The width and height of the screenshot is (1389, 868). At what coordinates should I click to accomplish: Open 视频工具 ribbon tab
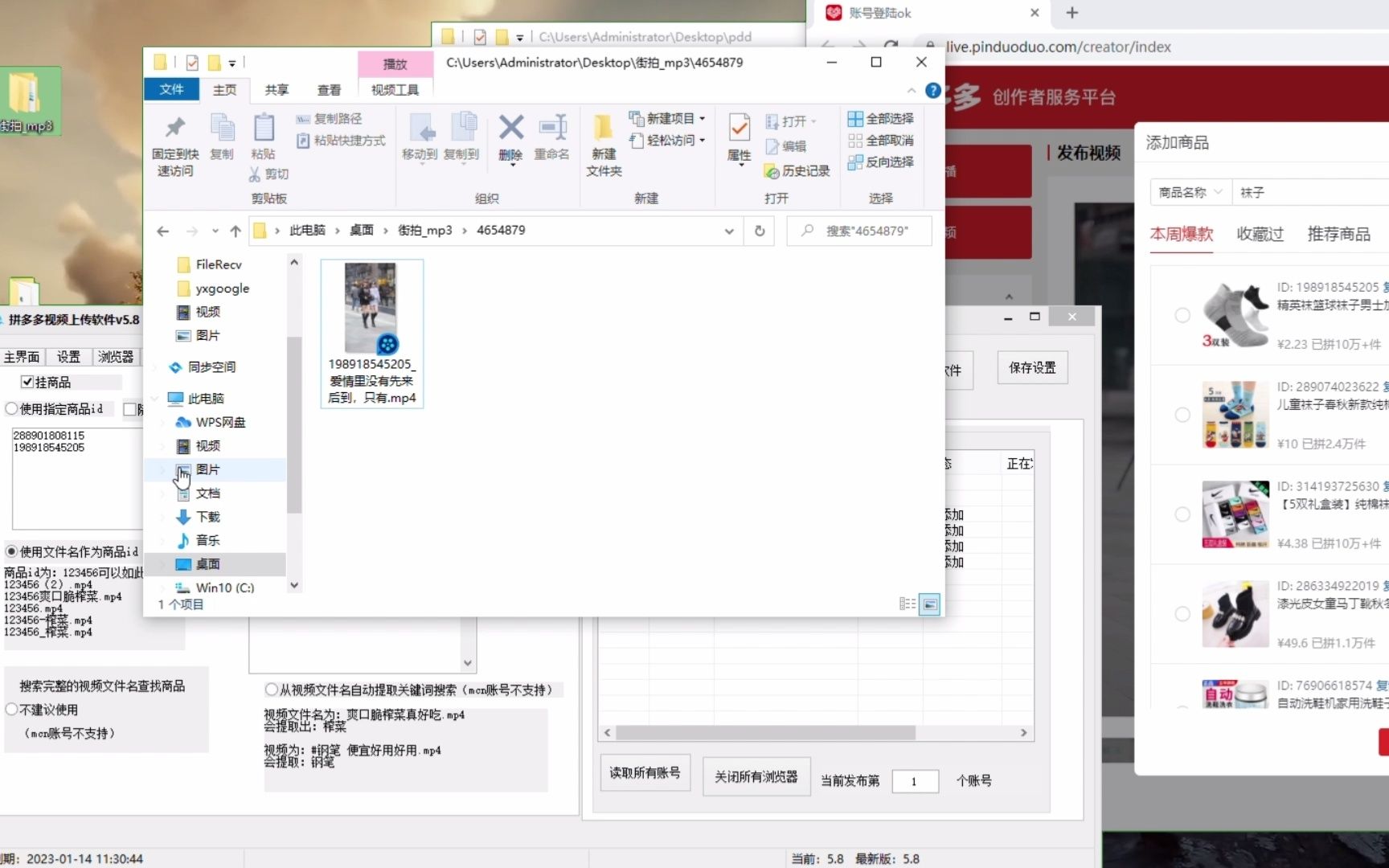[x=395, y=90]
